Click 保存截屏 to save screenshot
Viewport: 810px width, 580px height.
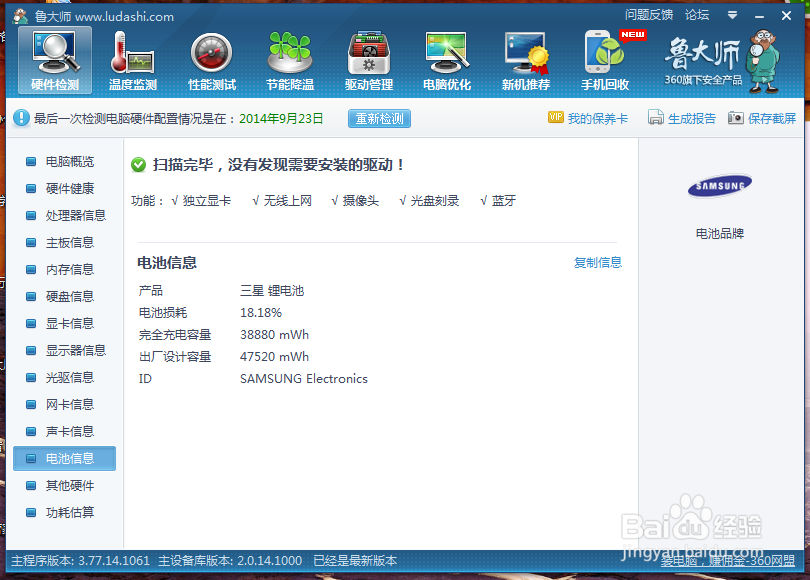point(762,118)
